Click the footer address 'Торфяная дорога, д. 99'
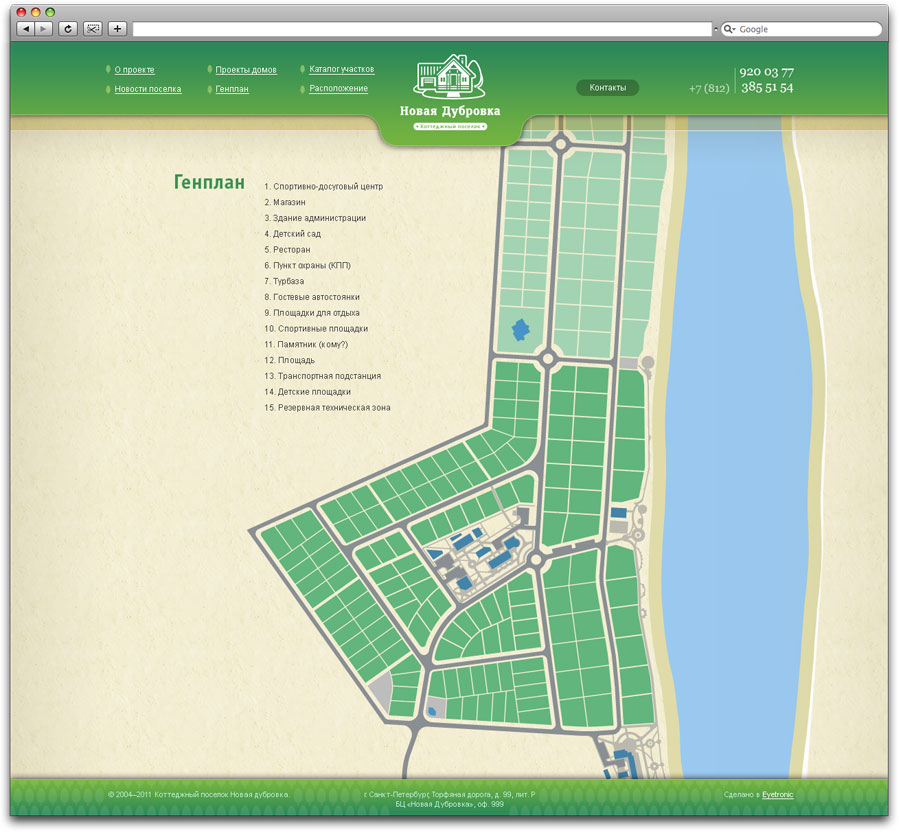Screen dimensions: 899x832 [473, 794]
